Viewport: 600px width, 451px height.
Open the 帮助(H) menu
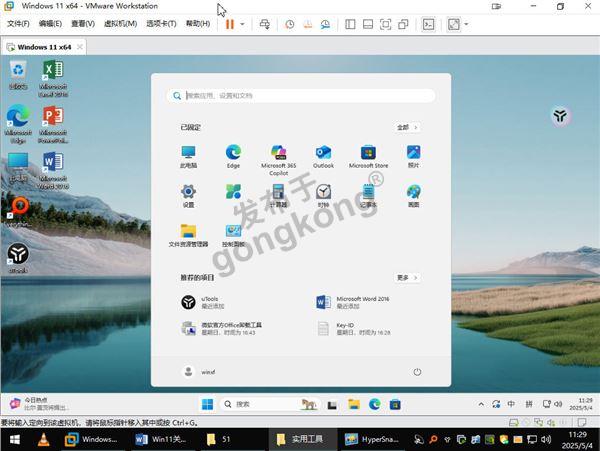point(198,24)
